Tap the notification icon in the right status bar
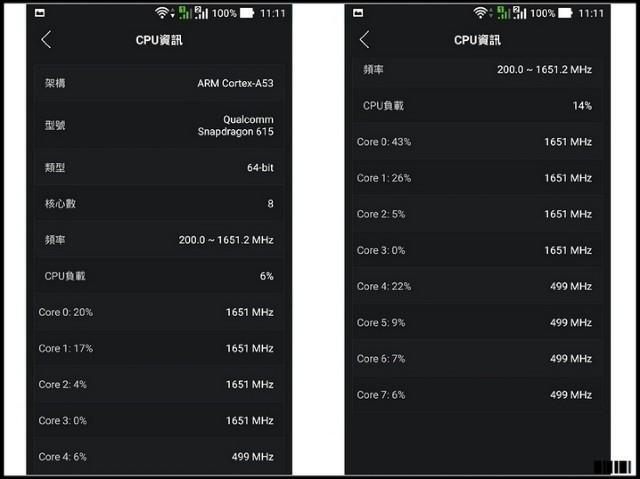Screen dimensions: 640x479 click(x=357, y=13)
